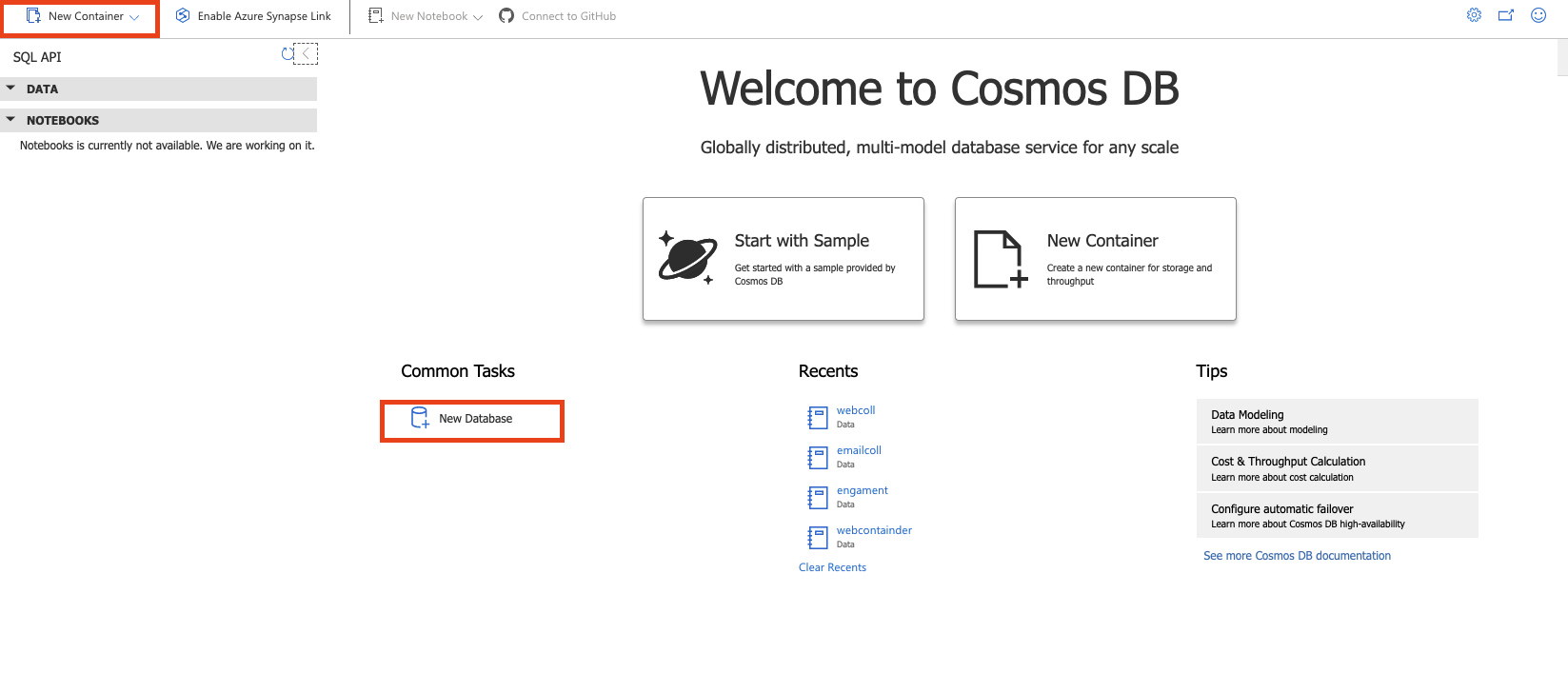Open the New Container card title
This screenshot has height=673, width=1568.
pos(1102,241)
